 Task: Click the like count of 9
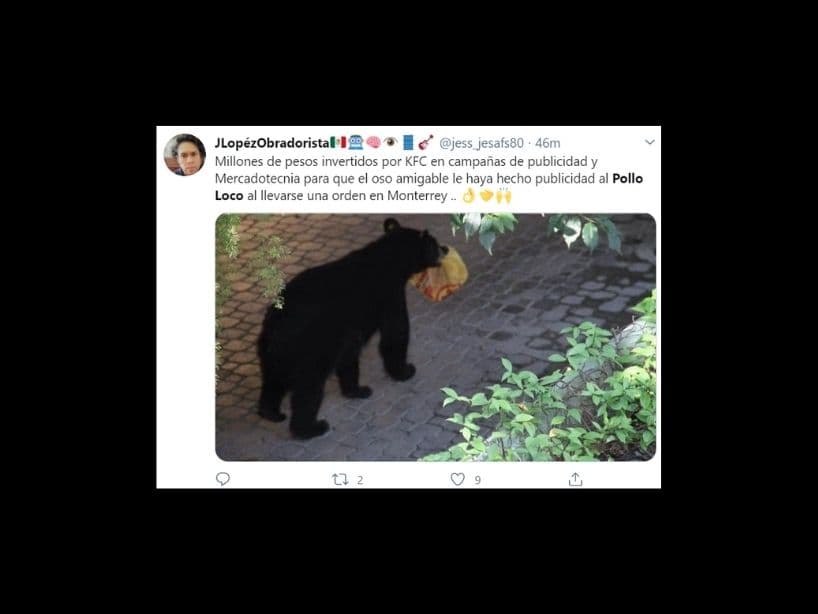(x=477, y=479)
